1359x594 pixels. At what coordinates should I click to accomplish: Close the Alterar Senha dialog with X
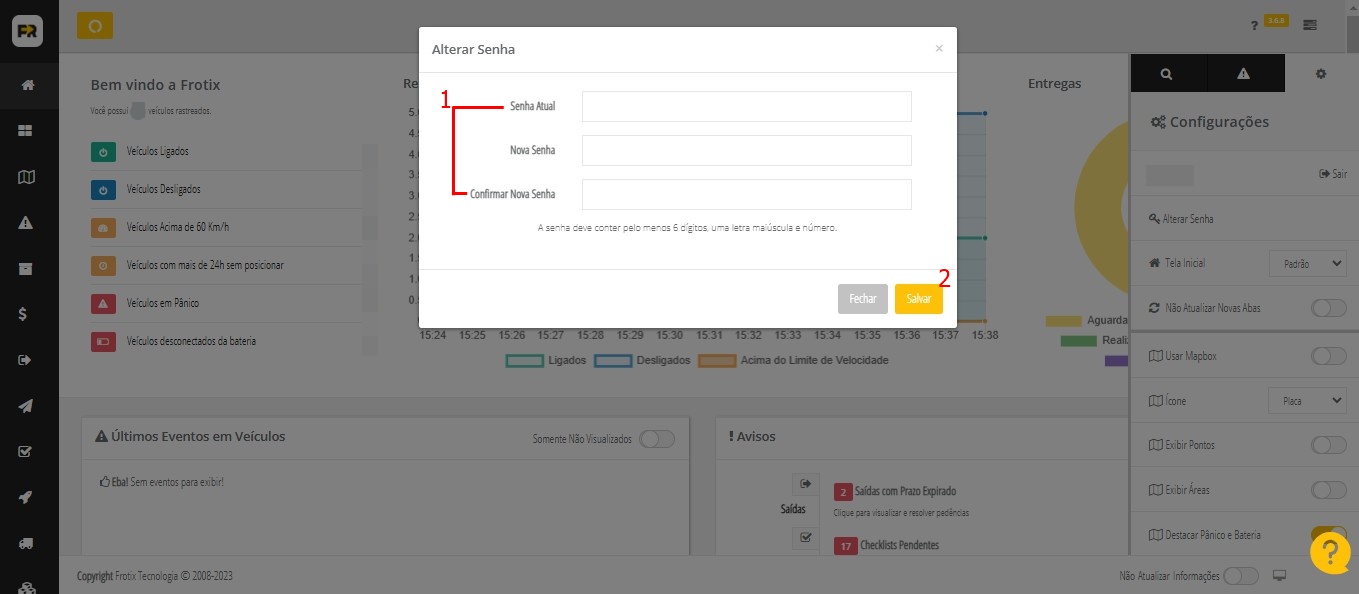point(938,48)
